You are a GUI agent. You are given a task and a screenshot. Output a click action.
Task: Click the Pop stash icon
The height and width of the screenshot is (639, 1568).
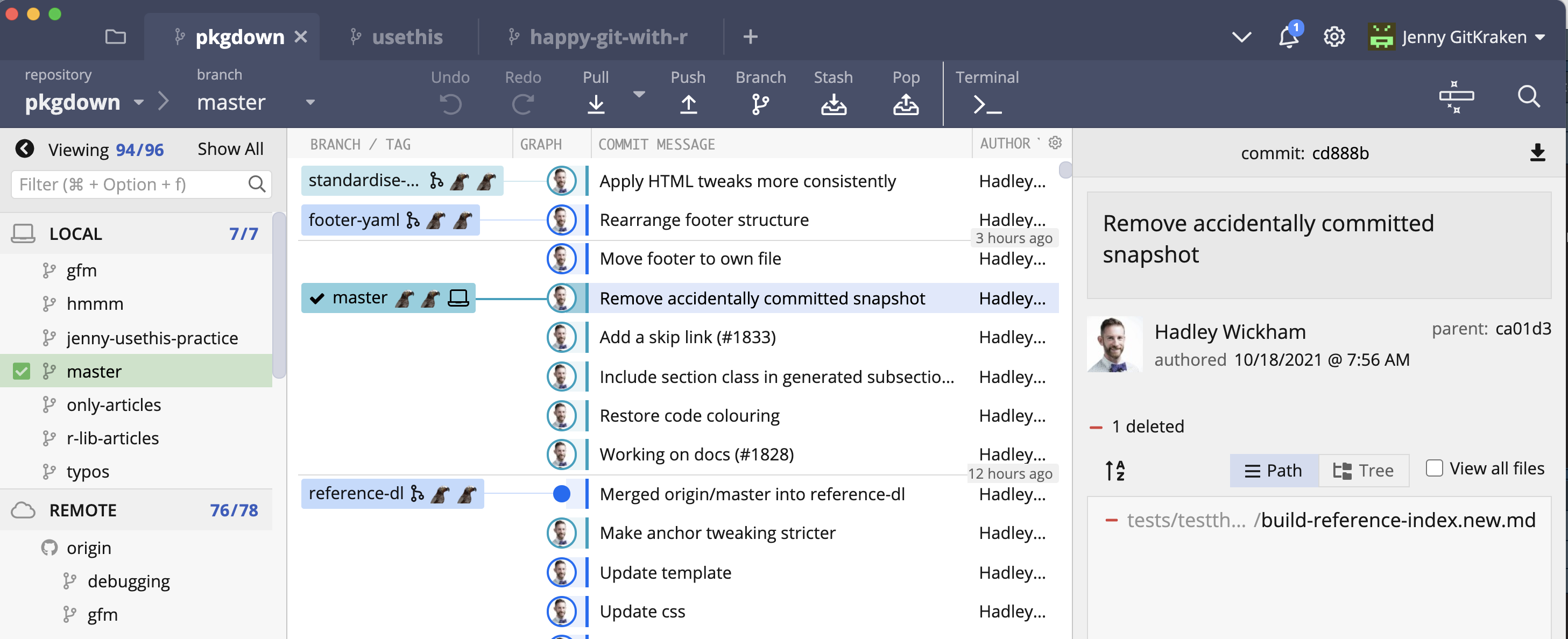point(905,104)
